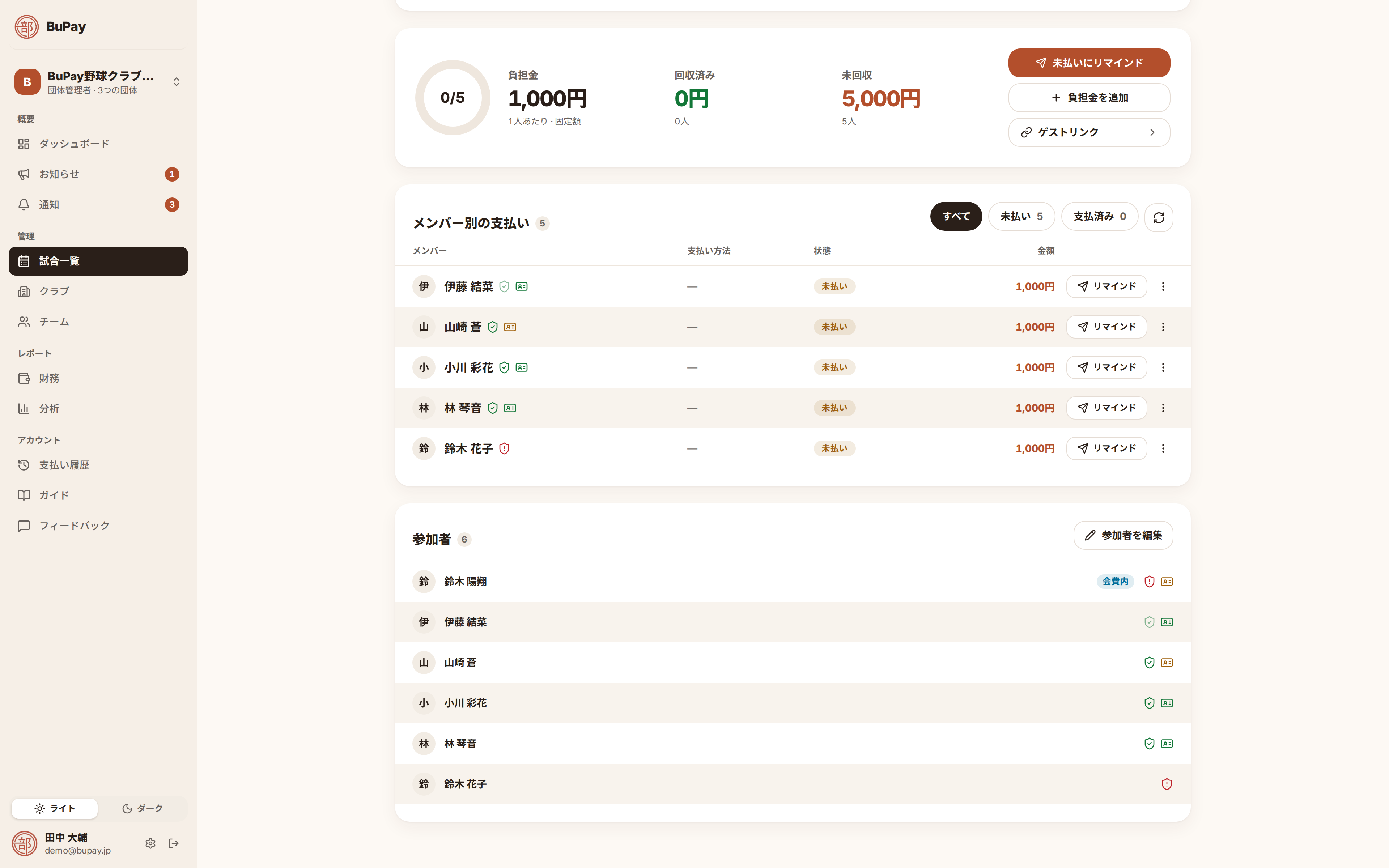
Task: Click the refresh icon beside payment filters
Action: pyautogui.click(x=1158, y=217)
